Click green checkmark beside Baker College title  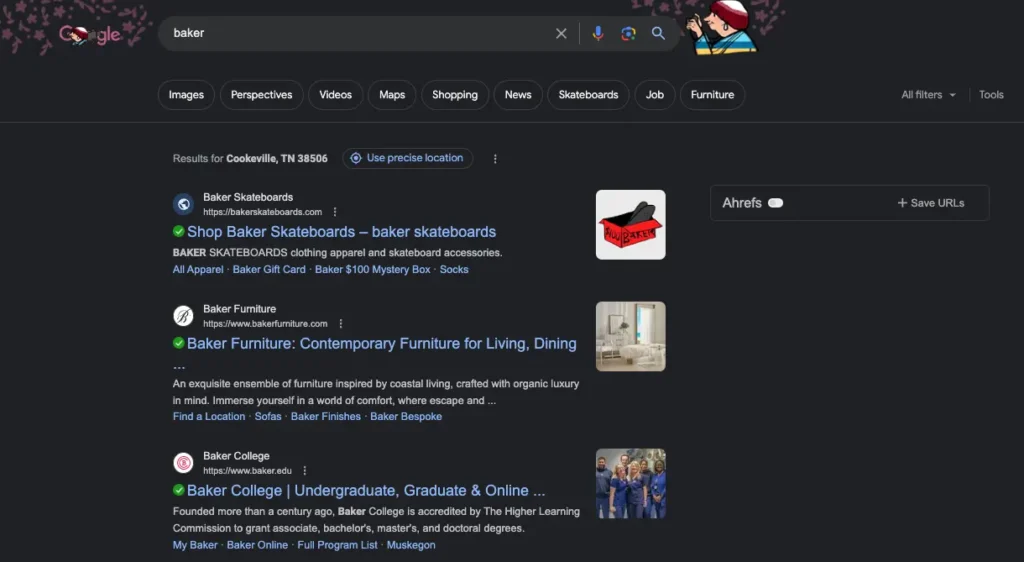click(x=178, y=490)
